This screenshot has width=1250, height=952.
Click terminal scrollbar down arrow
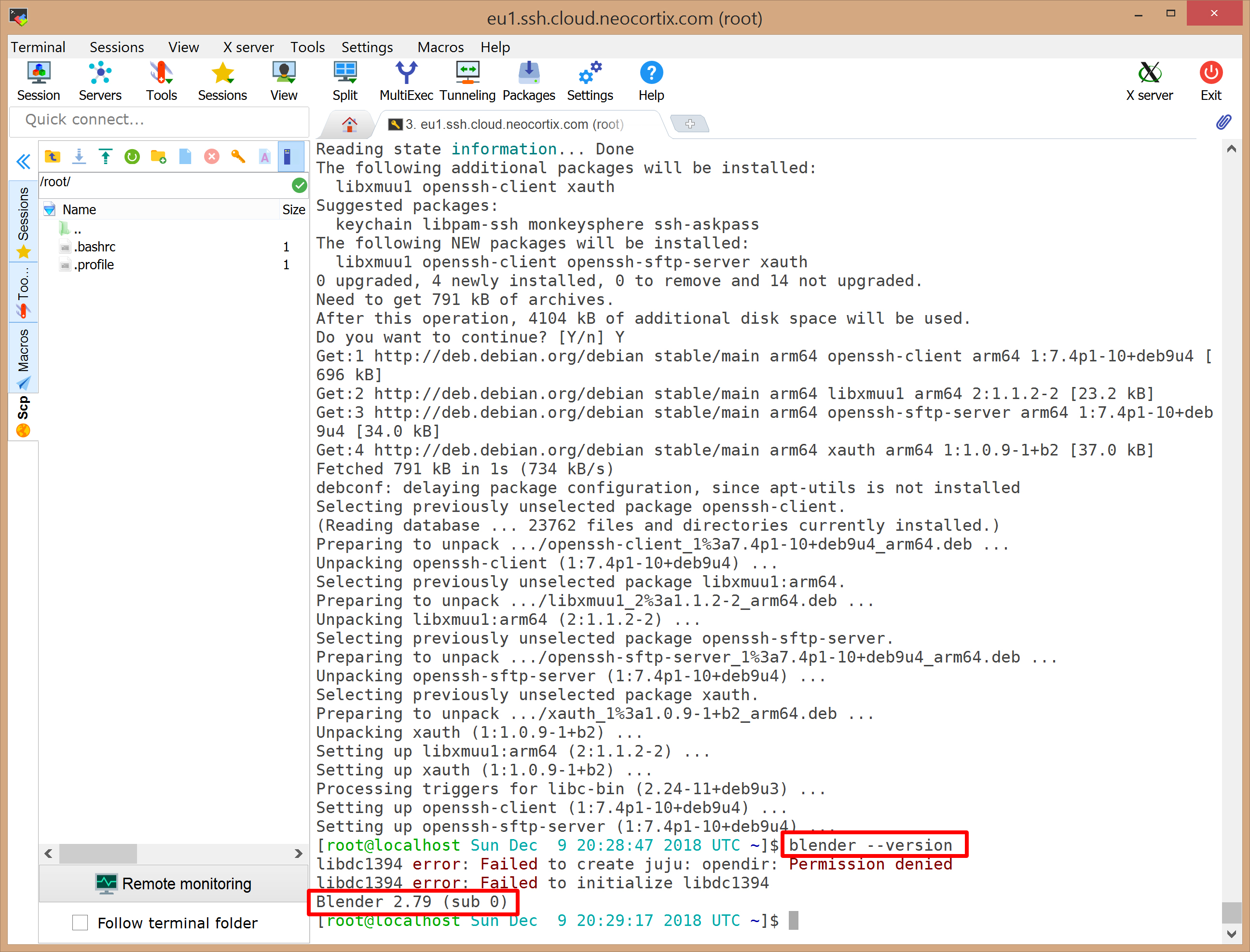tap(1231, 933)
